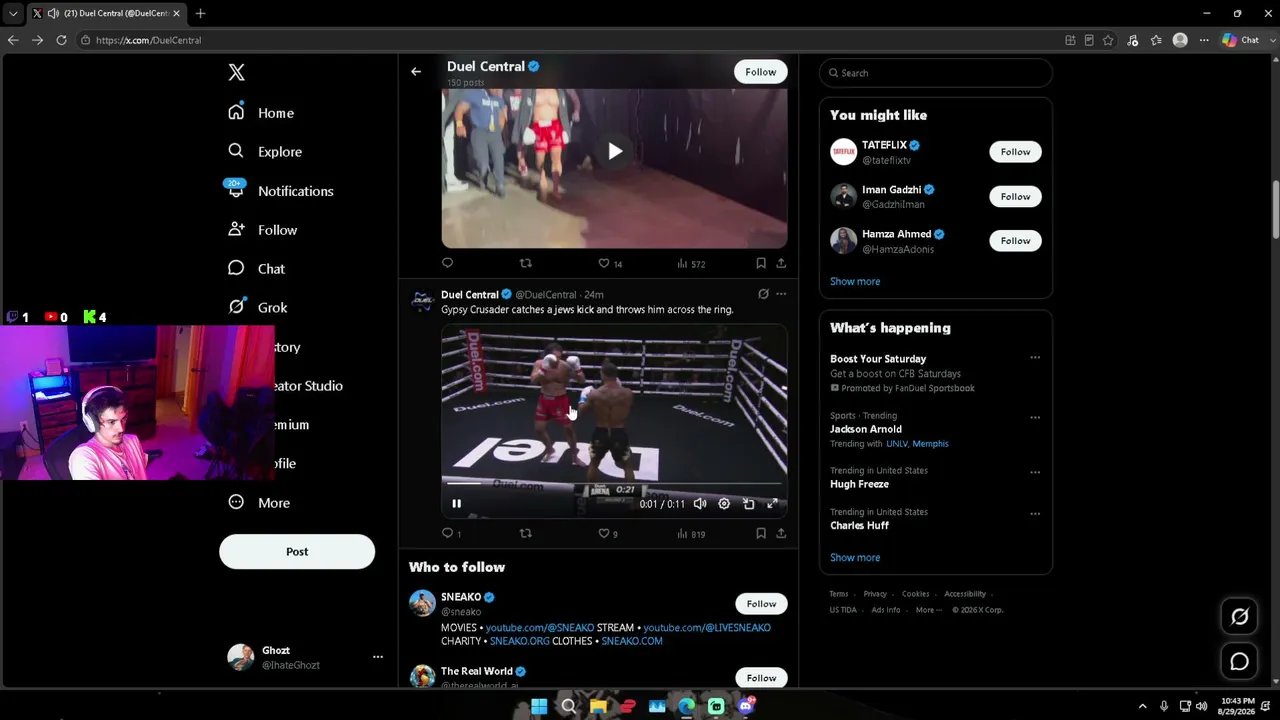Screen dimensions: 1280x720
Task: Open Discord from the taskbar
Action: (x=746, y=707)
